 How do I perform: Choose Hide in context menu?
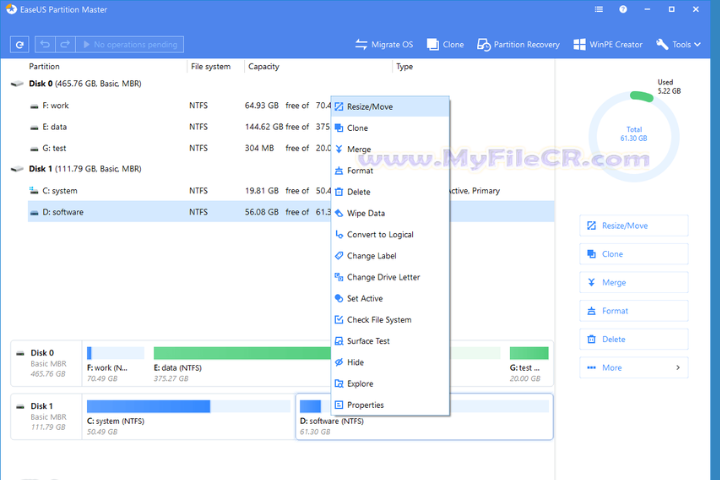coord(390,362)
